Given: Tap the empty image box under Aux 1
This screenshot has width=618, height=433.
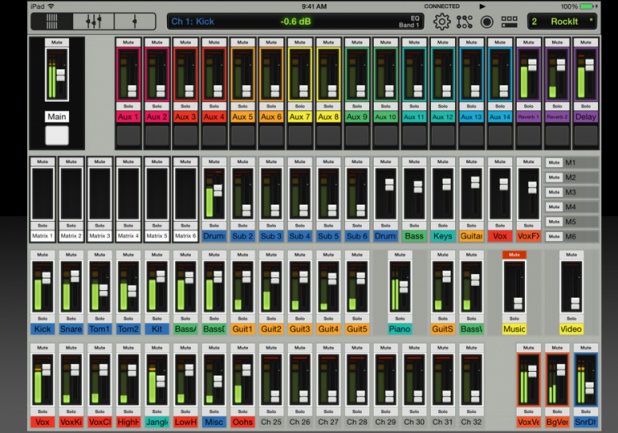Looking at the screenshot, I should (128, 136).
